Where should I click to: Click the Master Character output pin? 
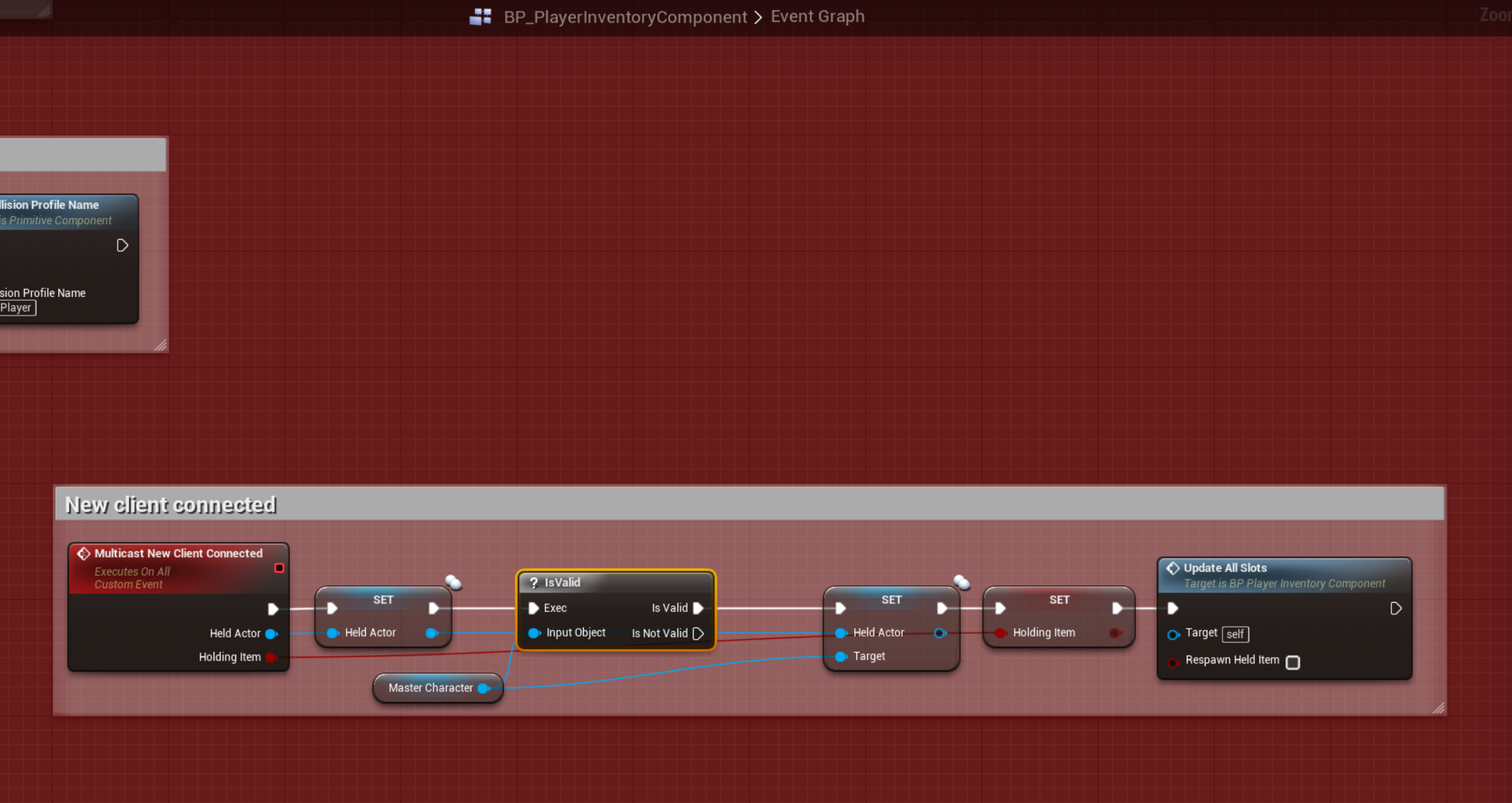click(x=484, y=688)
